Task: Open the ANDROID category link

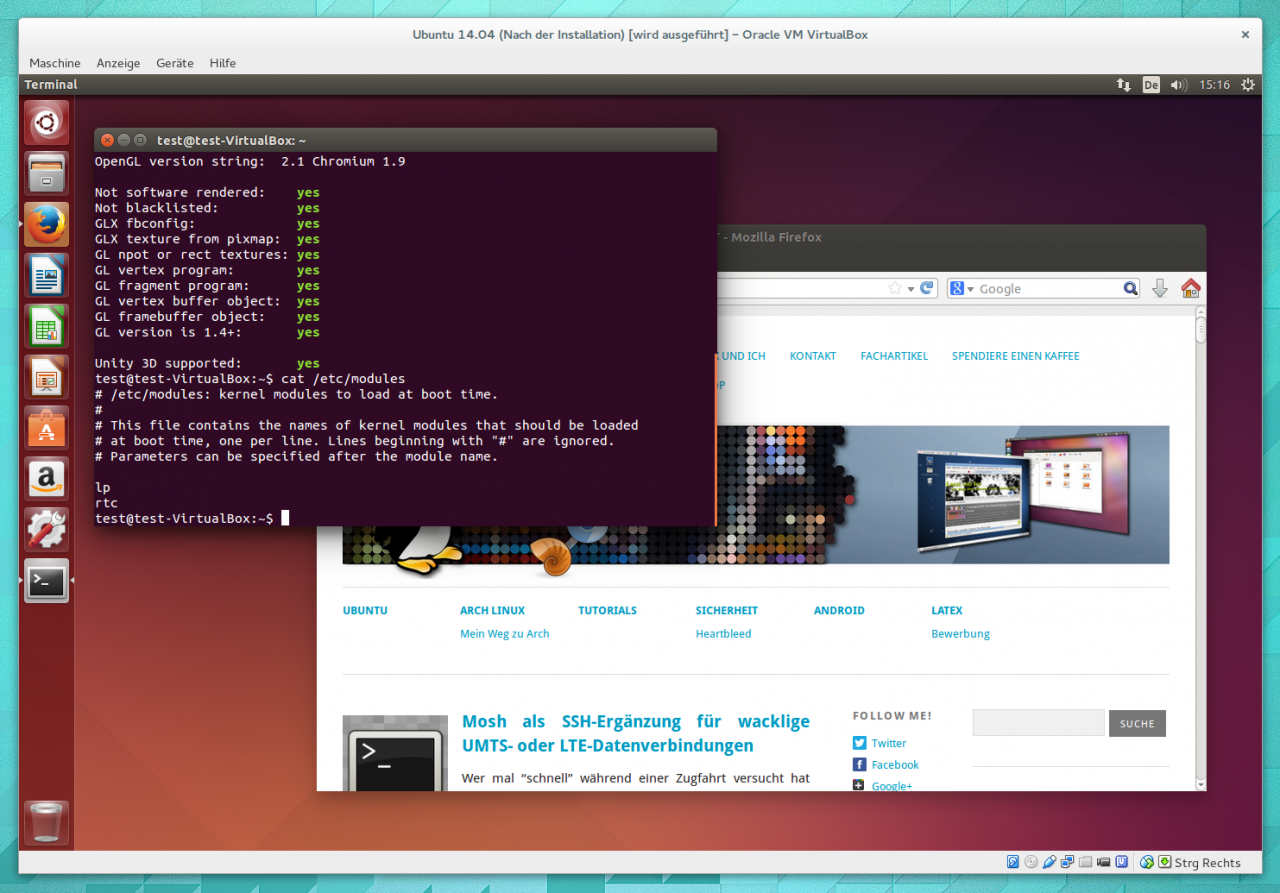Action: point(839,610)
